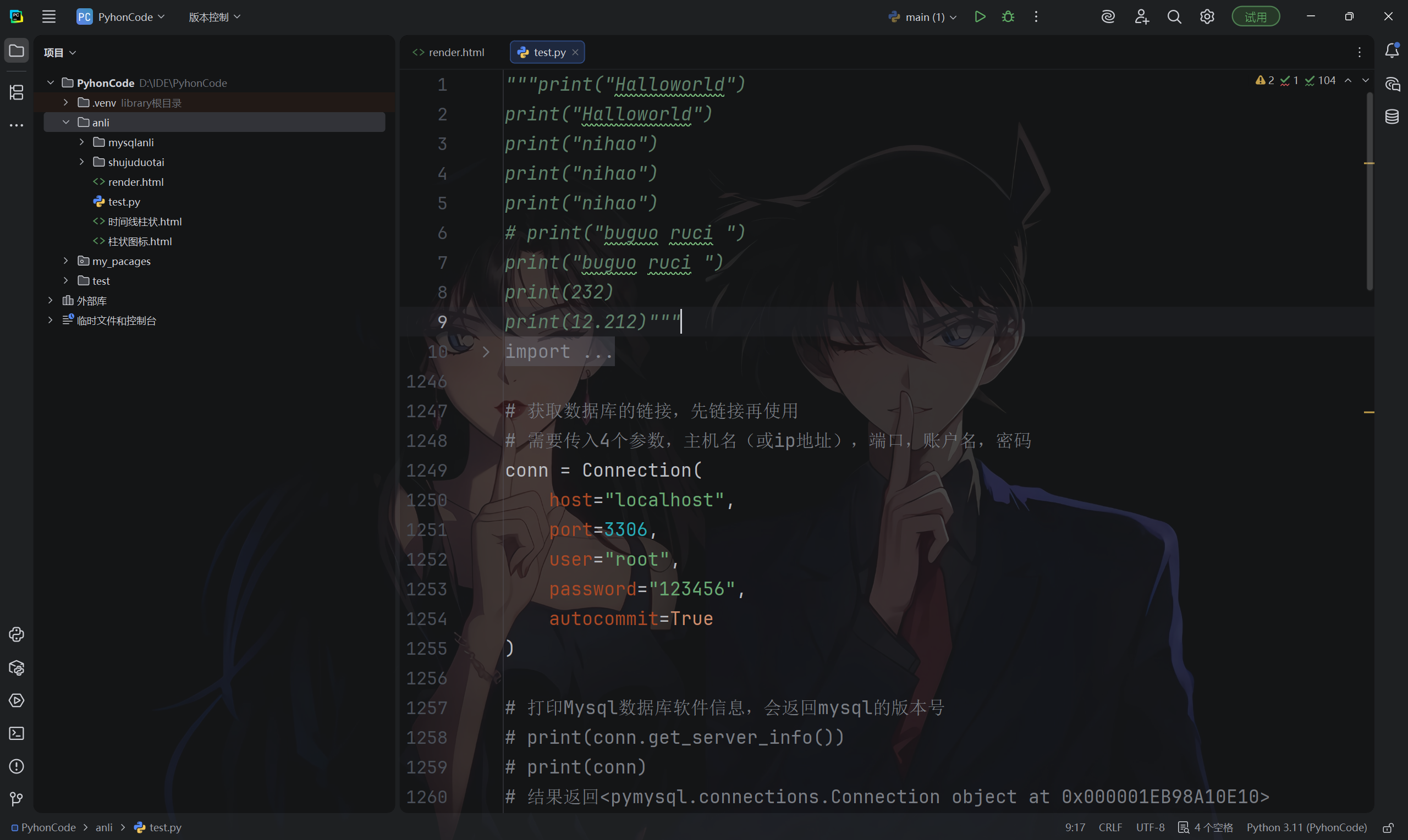Image resolution: width=1408 pixels, height=840 pixels.
Task: Click the 试用 trial button
Action: 1256,17
